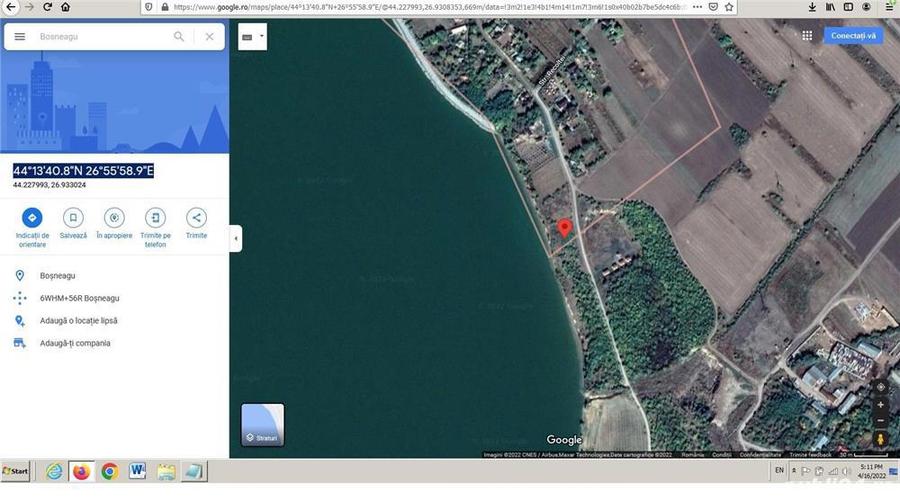Screen dimensions: 900x502
Task: Open Firefox from the taskbar
Action: click(x=81, y=471)
